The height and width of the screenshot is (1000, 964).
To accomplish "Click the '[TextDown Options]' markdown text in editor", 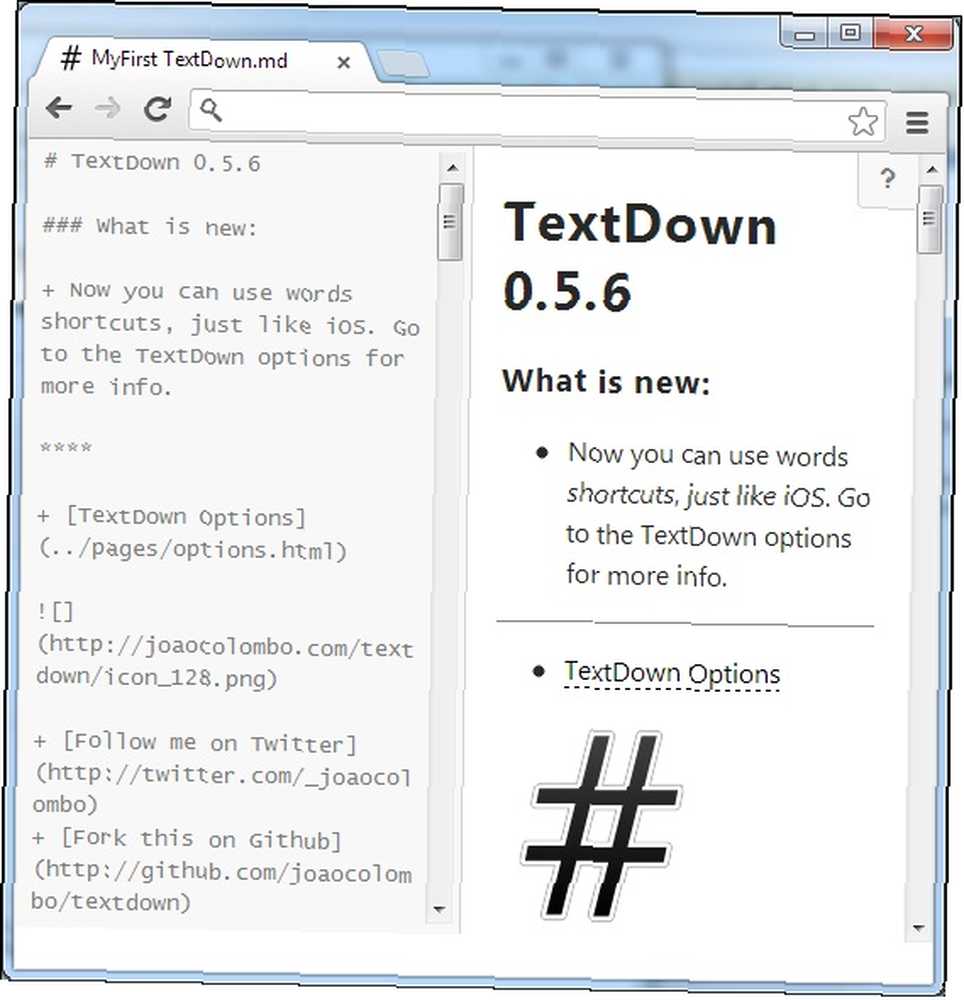I will click(x=186, y=517).
